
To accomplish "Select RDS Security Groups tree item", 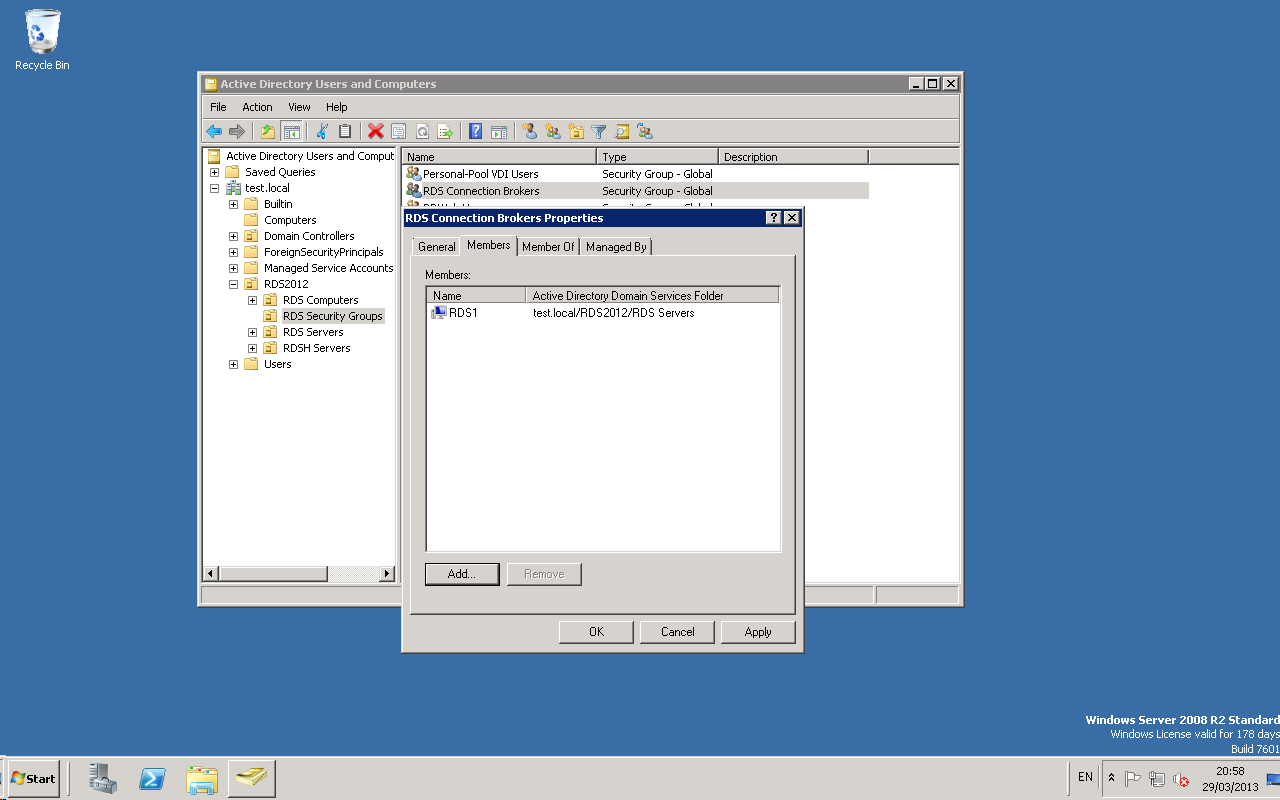I will coord(332,316).
